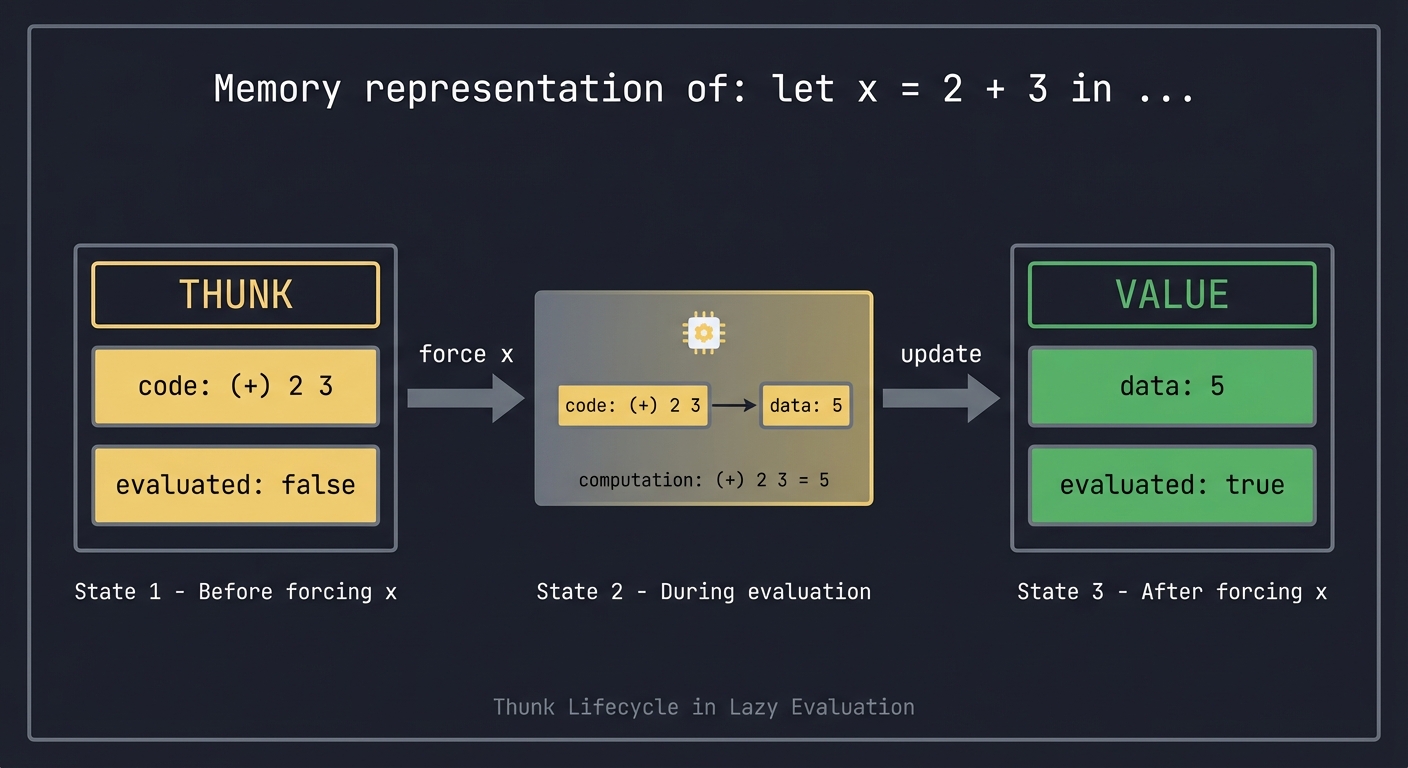Click the 'code: (+) 2 3' button in State 1
1408x768 pixels.
point(235,386)
